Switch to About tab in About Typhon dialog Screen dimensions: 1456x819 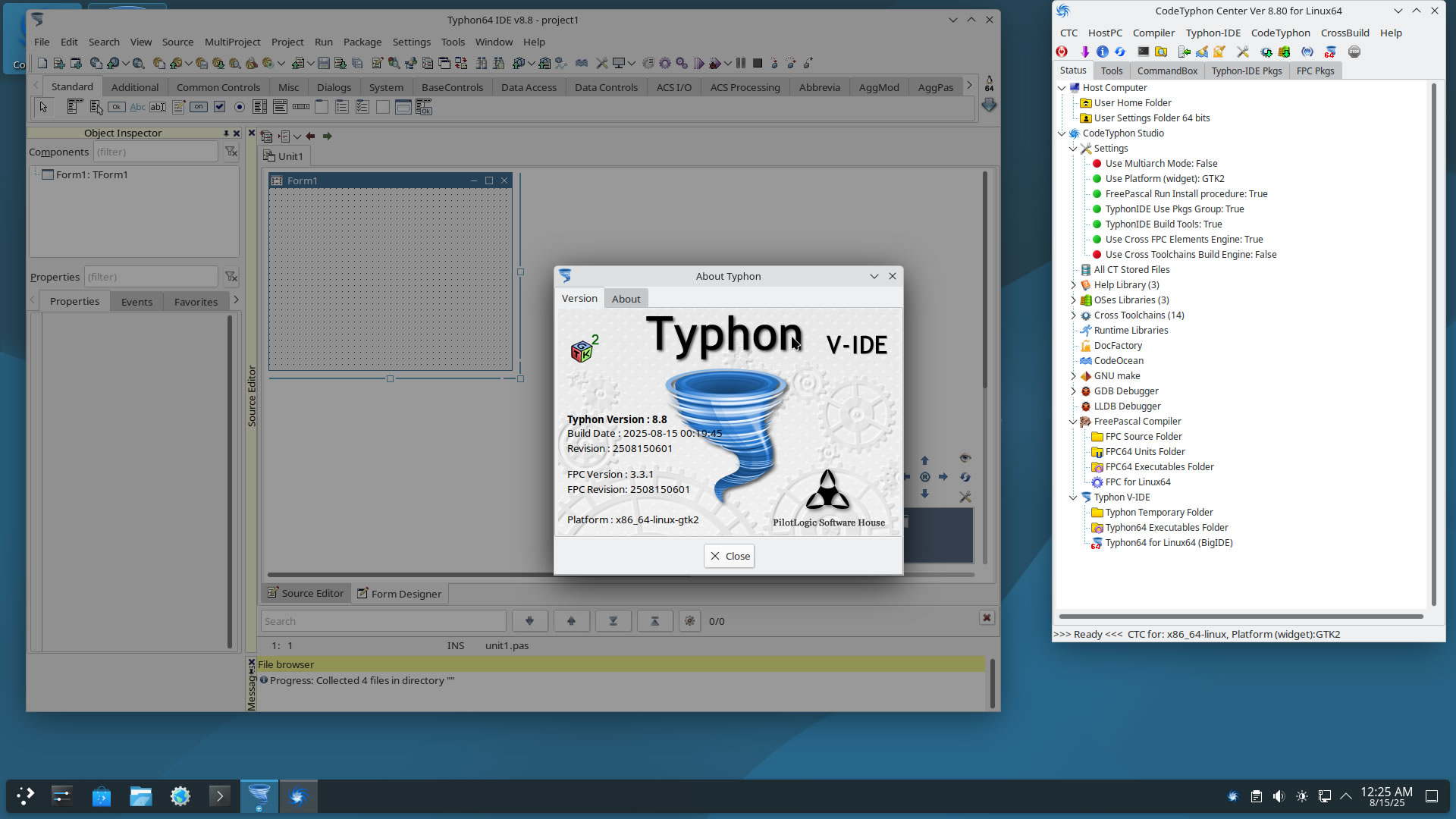tap(626, 299)
